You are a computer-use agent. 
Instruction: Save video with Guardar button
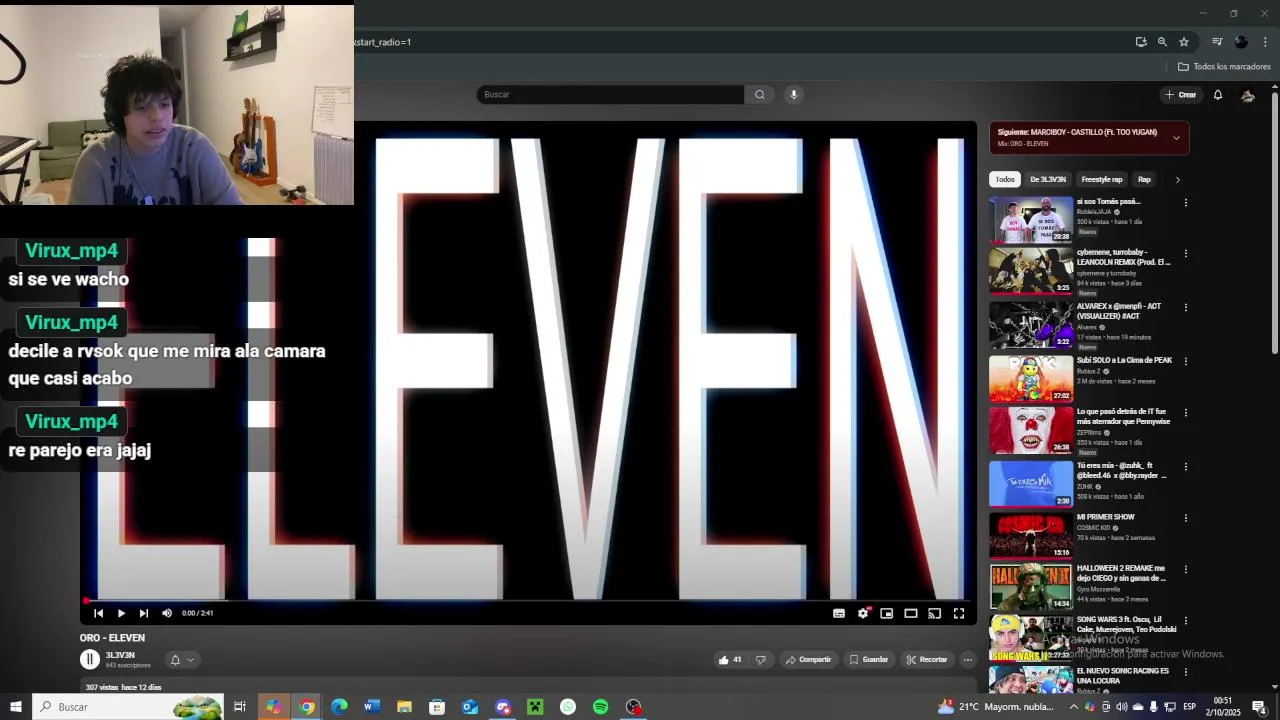(x=869, y=659)
